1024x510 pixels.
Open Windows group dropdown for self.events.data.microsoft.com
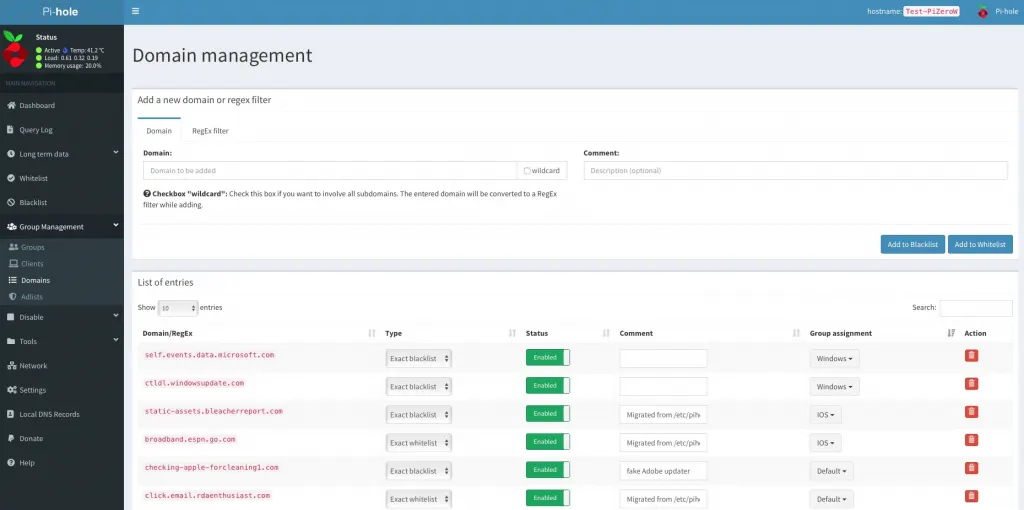point(835,359)
